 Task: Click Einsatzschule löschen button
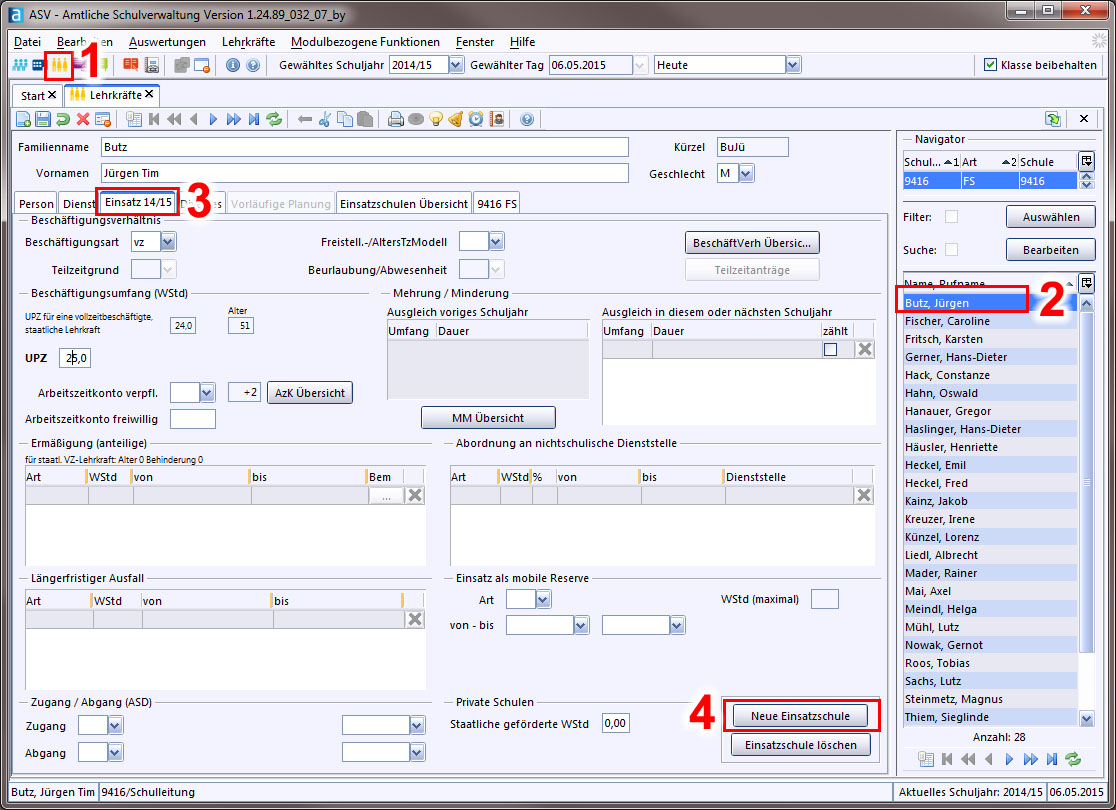tap(800, 745)
